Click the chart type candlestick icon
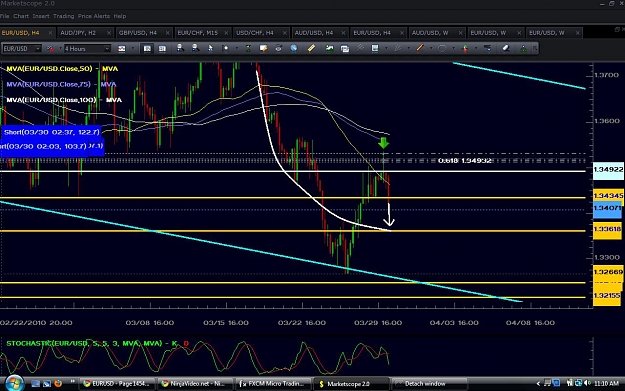 pyautogui.click(x=122, y=49)
